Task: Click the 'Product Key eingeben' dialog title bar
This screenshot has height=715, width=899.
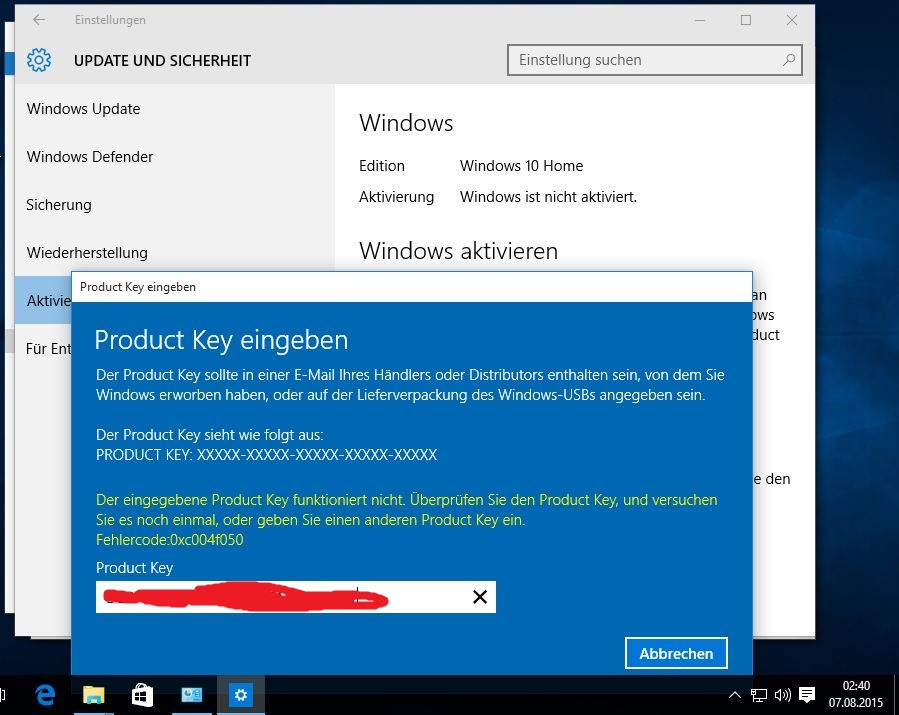Action: tap(412, 287)
